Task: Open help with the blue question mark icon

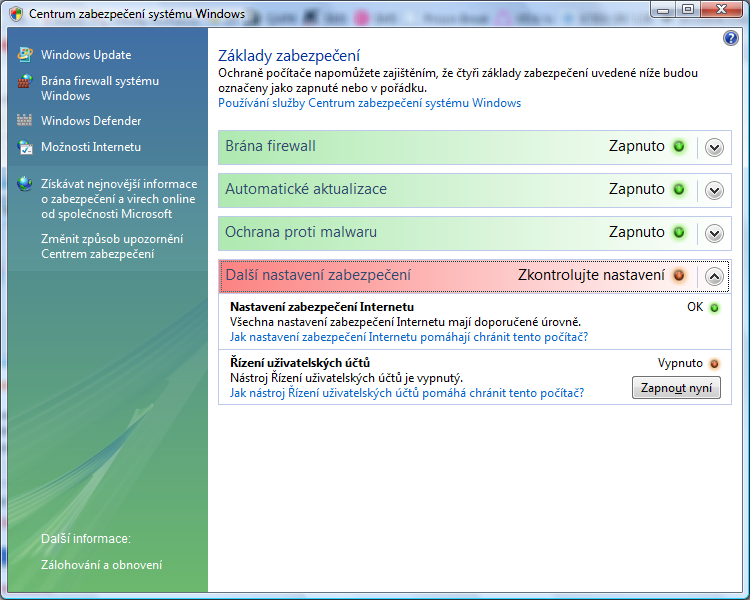Action: (730, 38)
